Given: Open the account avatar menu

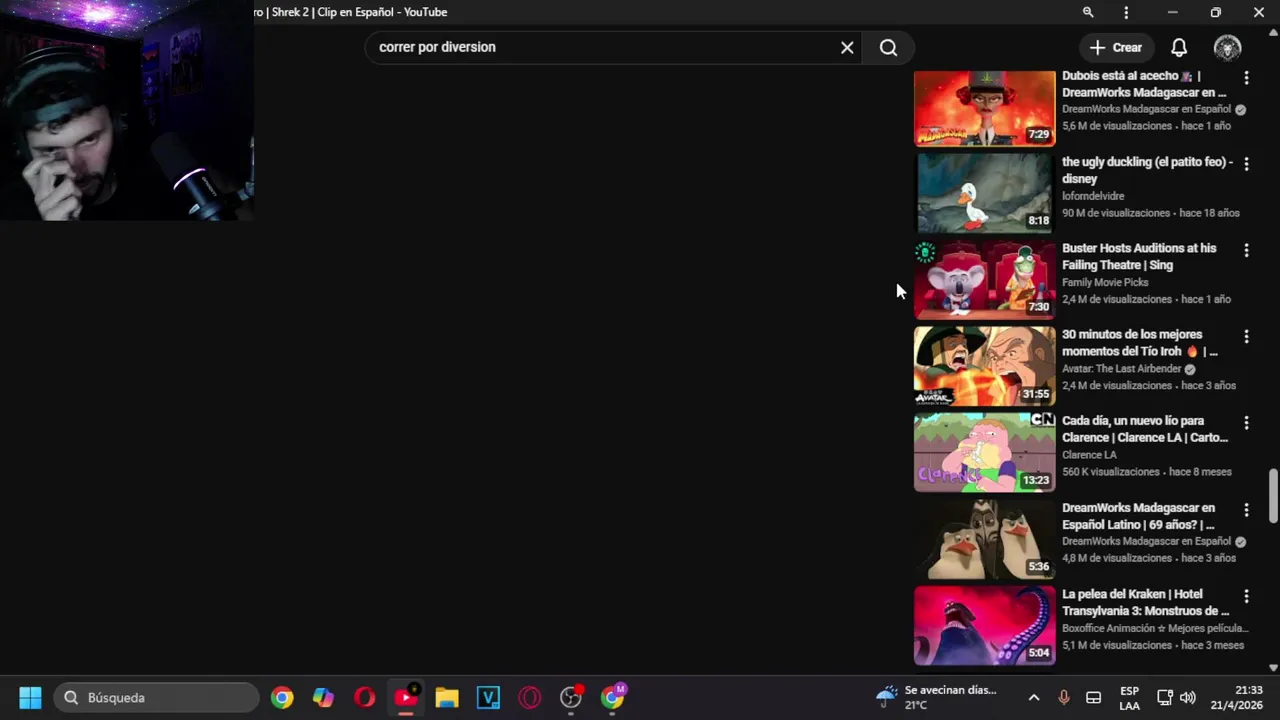Looking at the screenshot, I should click(x=1227, y=47).
